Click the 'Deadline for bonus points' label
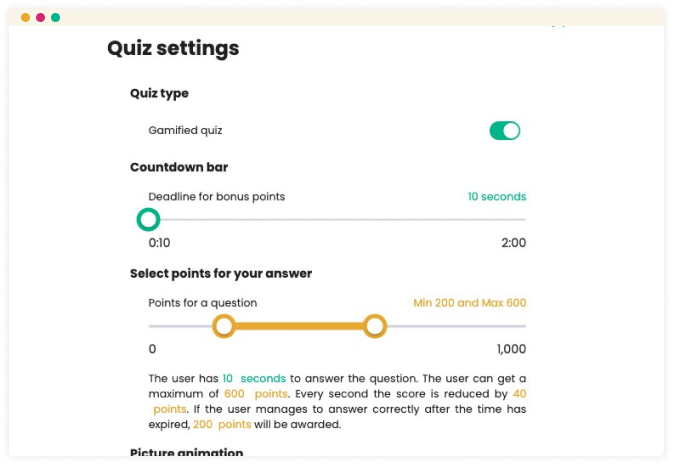673x465 pixels. point(216,196)
